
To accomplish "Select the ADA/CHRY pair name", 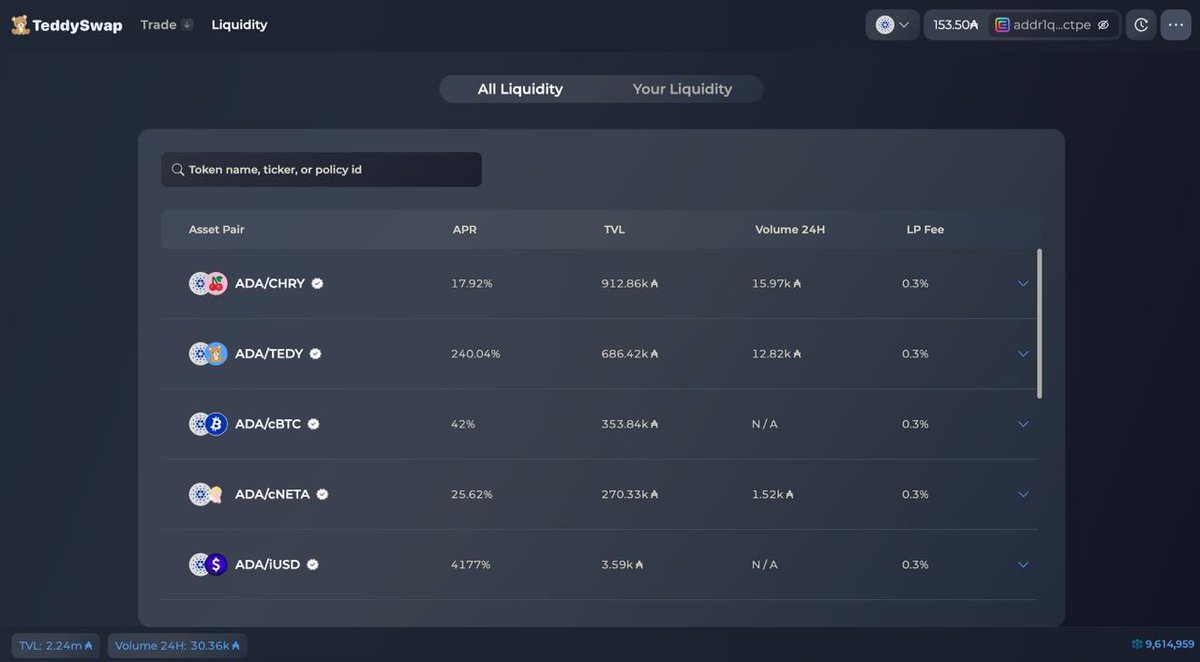I will [270, 284].
